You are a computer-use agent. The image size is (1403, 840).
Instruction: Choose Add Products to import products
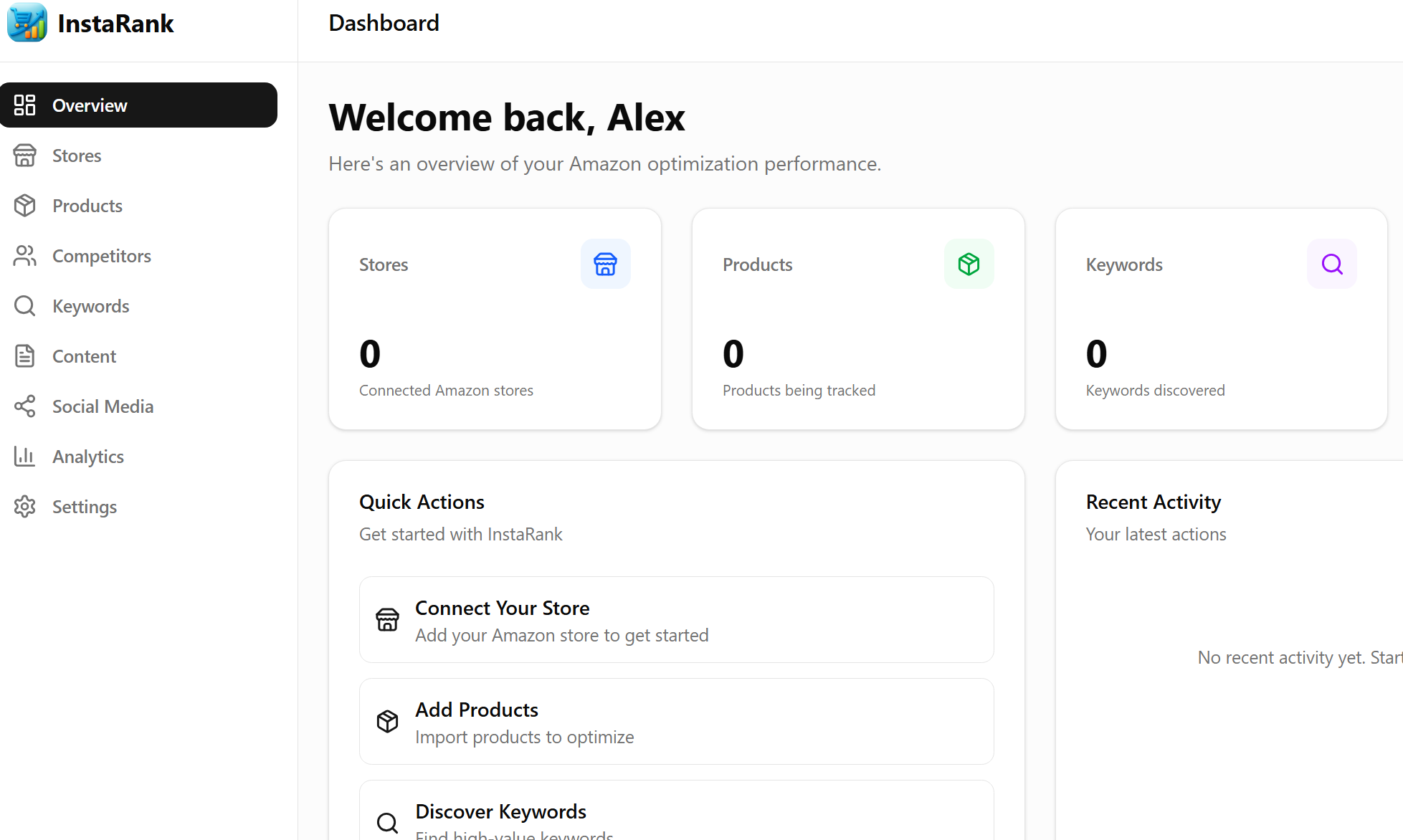(676, 721)
